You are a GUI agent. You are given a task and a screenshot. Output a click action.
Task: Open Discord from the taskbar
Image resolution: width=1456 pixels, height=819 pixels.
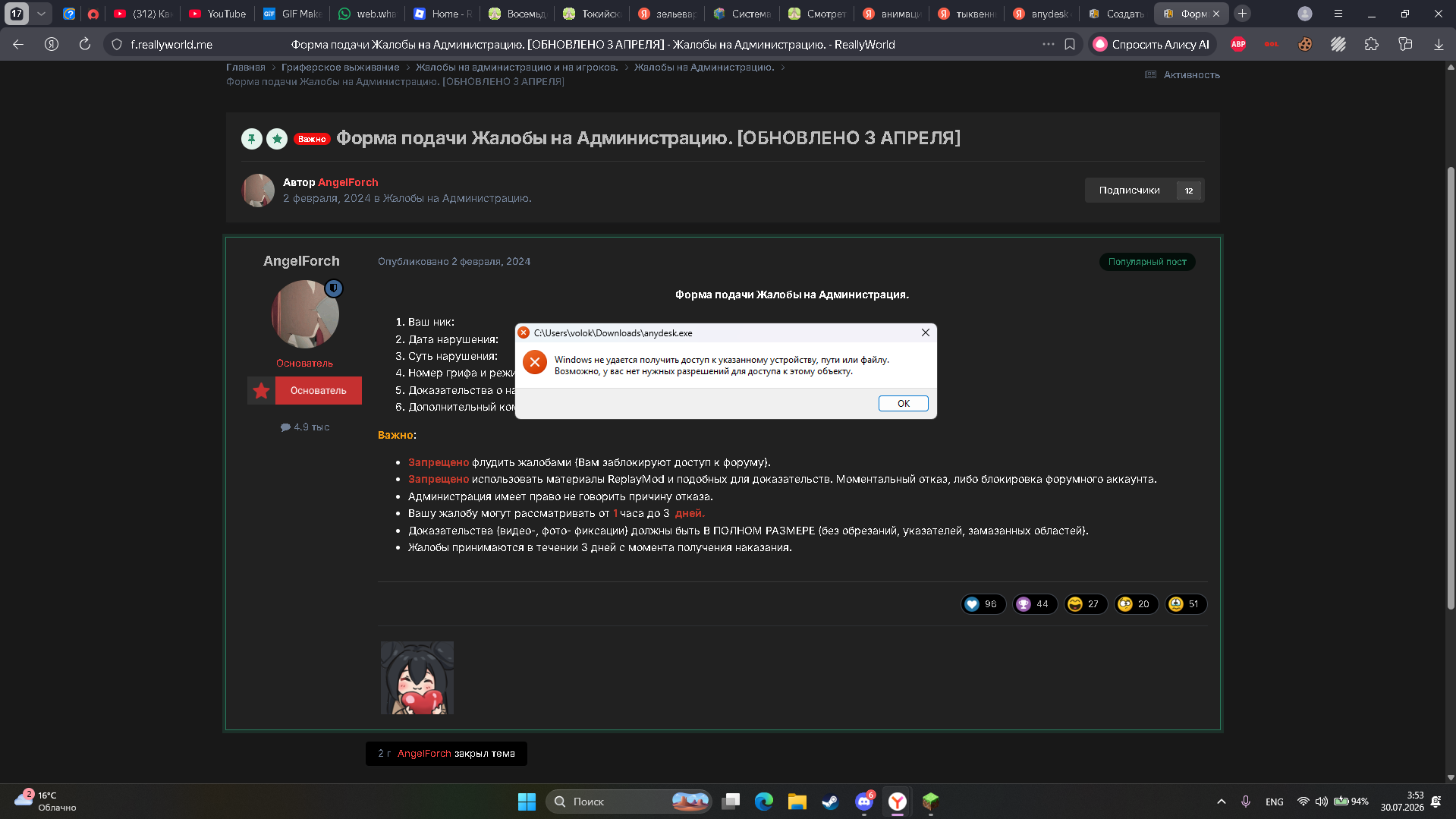coord(864,802)
